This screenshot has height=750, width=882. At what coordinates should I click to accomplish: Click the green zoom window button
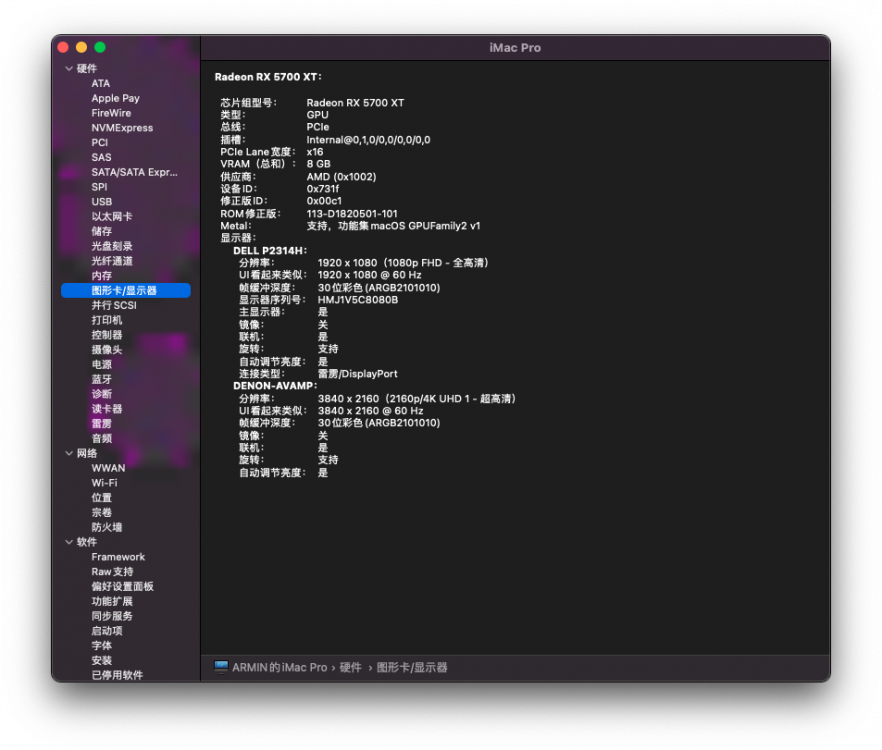click(x=100, y=47)
